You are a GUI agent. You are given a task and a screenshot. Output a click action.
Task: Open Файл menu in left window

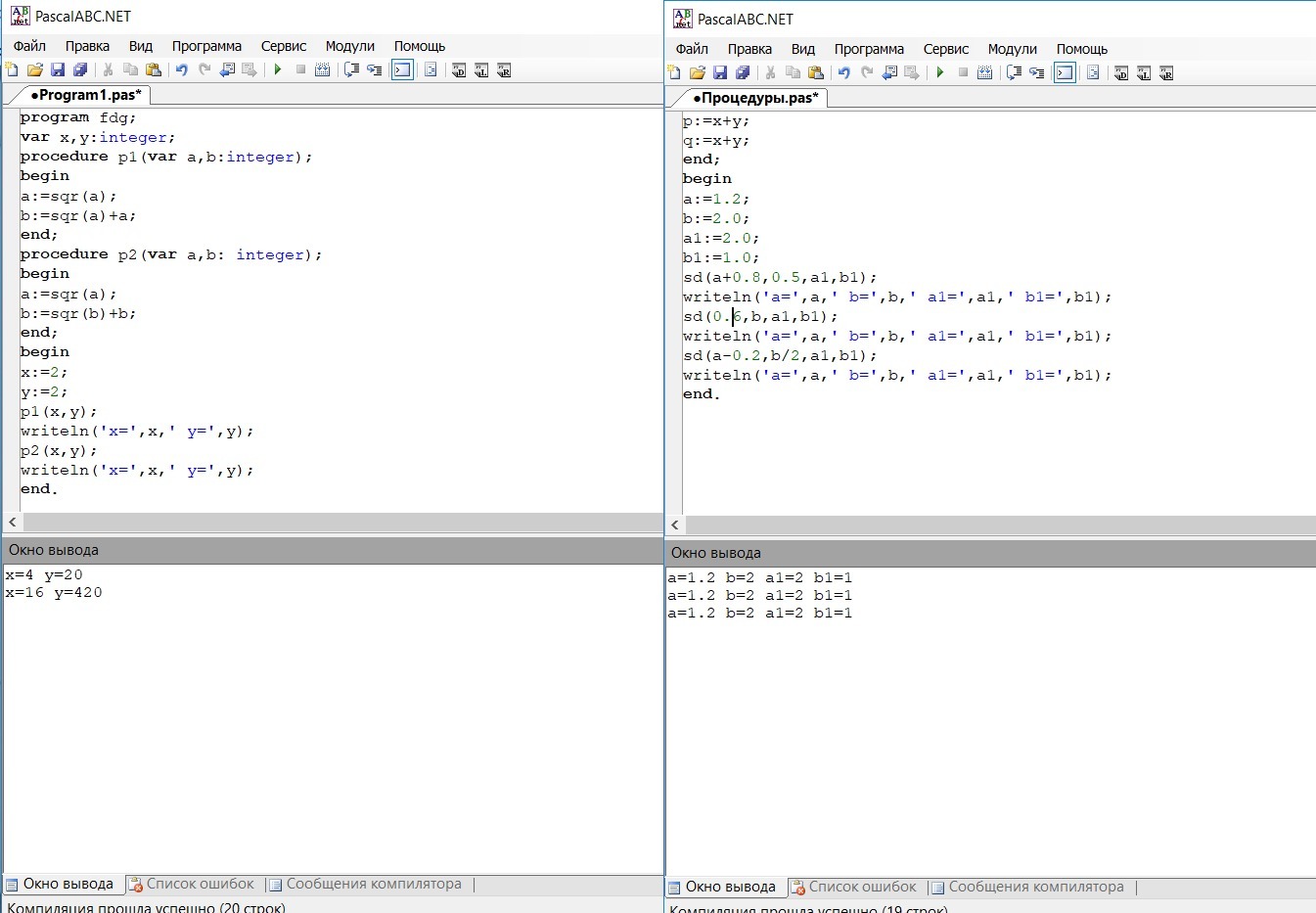[x=29, y=46]
